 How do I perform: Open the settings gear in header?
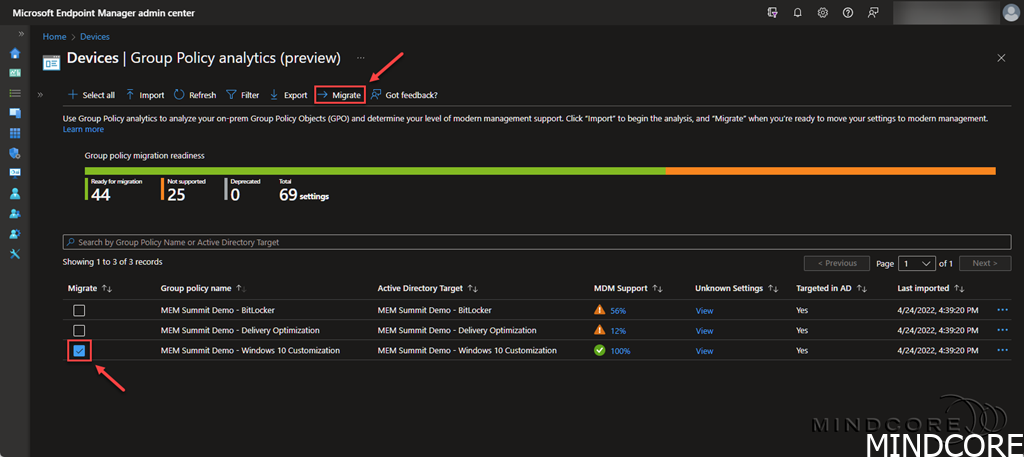click(x=822, y=13)
